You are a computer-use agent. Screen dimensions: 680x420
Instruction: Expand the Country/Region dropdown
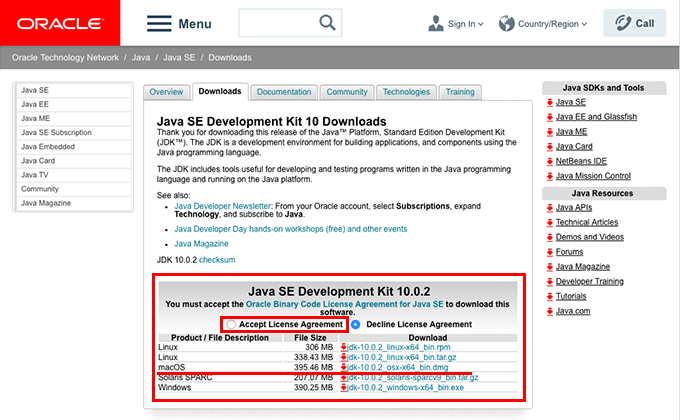(x=584, y=24)
